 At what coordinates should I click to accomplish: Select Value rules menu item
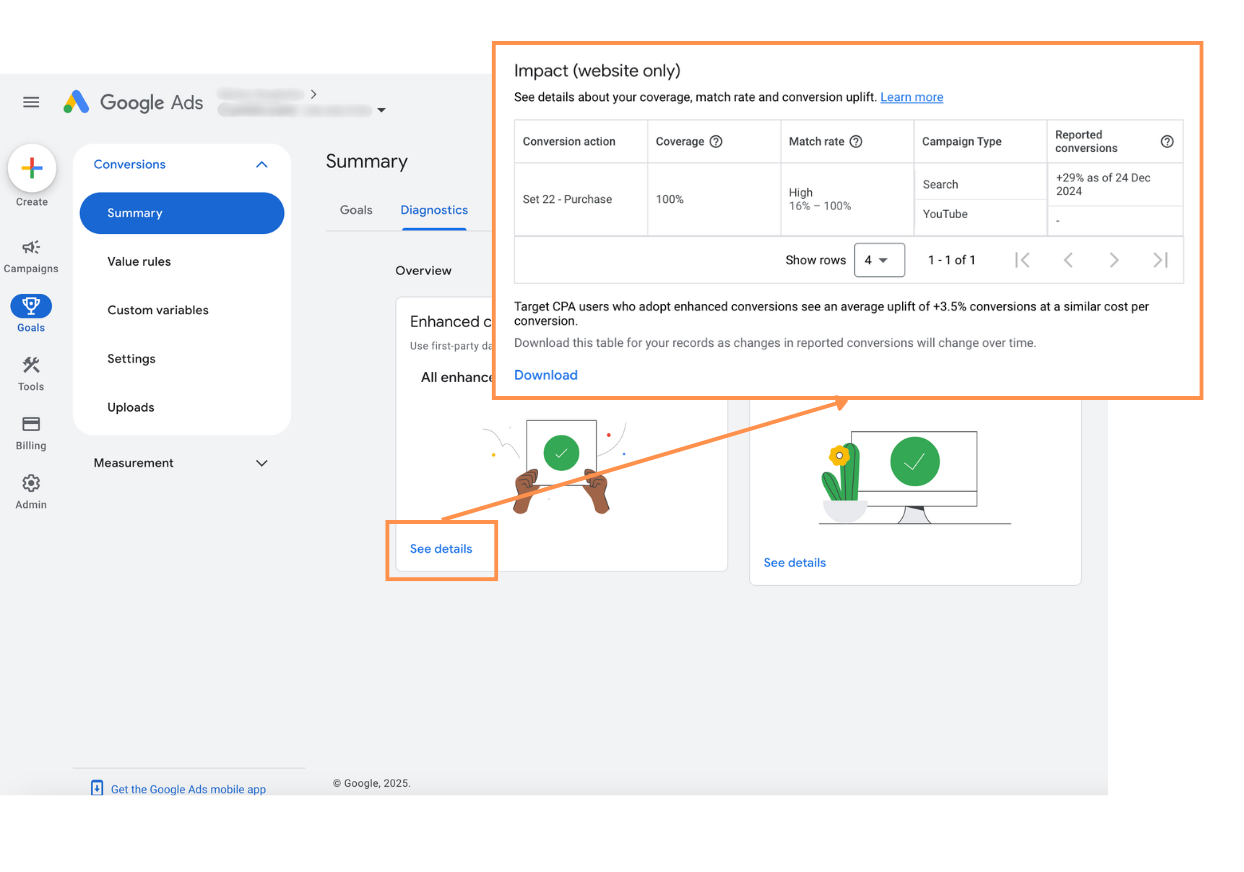139,262
